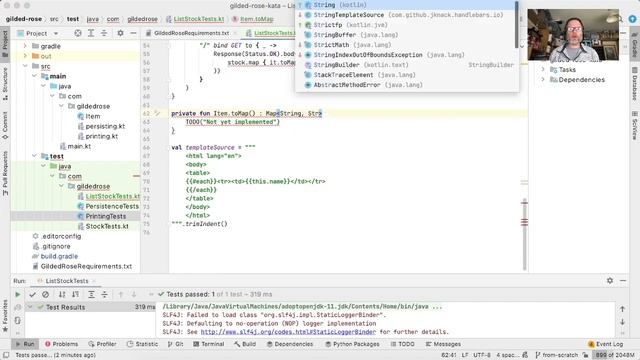Click memory indicator in status bar
This screenshot has width=640, height=360.
point(614,355)
